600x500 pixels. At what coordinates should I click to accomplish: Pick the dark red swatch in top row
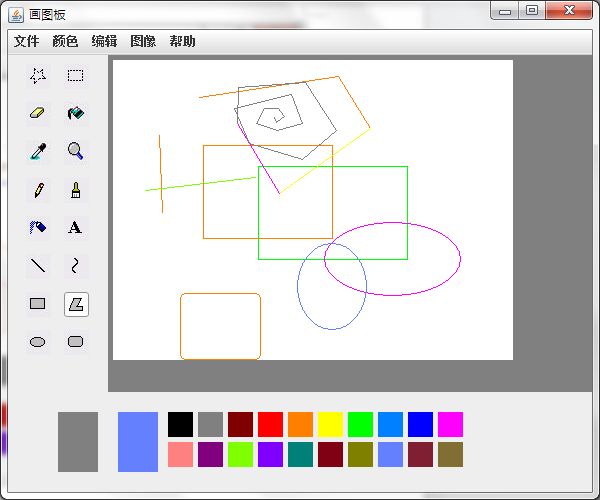pyautogui.click(x=240, y=424)
